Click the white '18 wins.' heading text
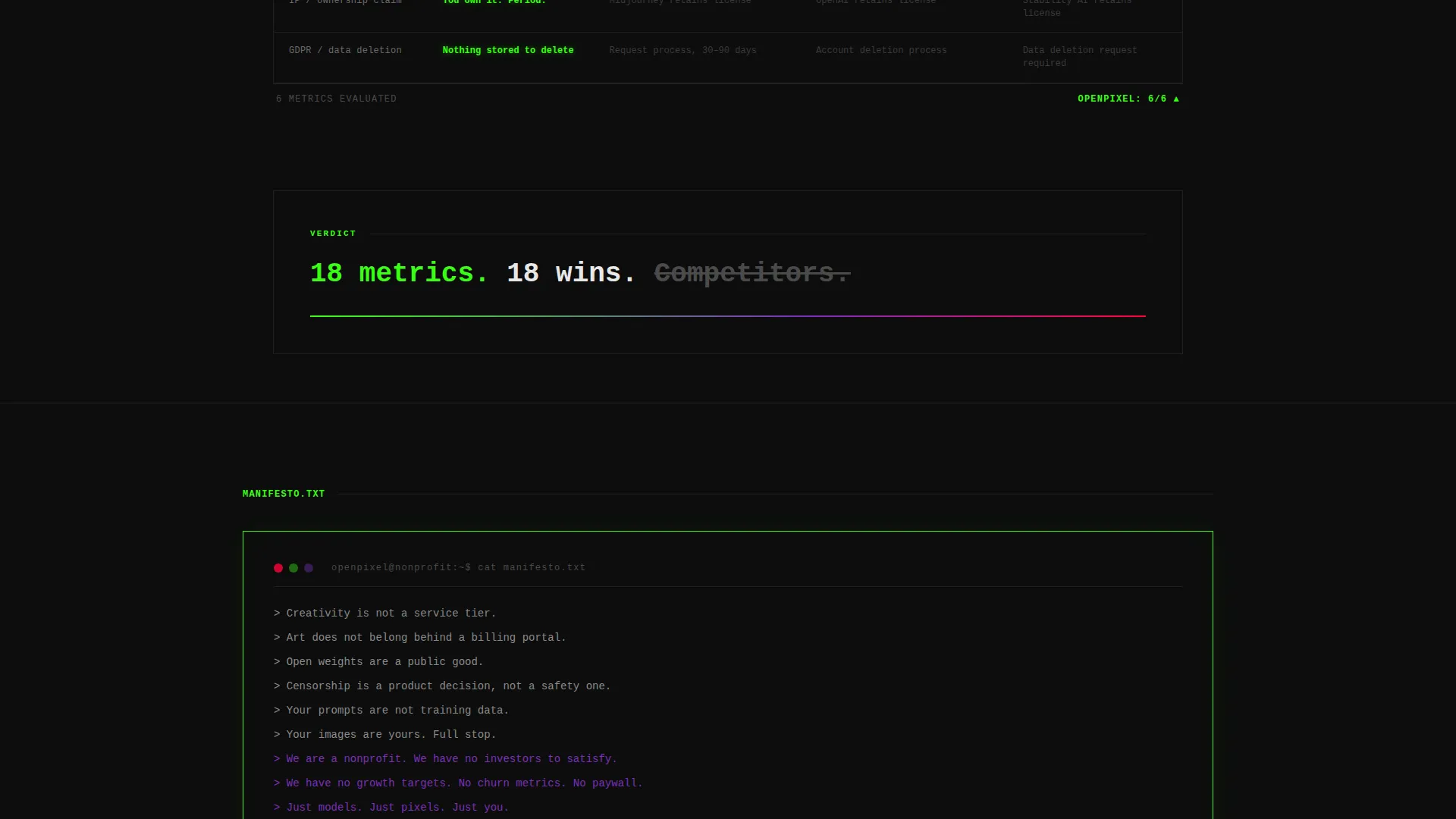 (572, 272)
